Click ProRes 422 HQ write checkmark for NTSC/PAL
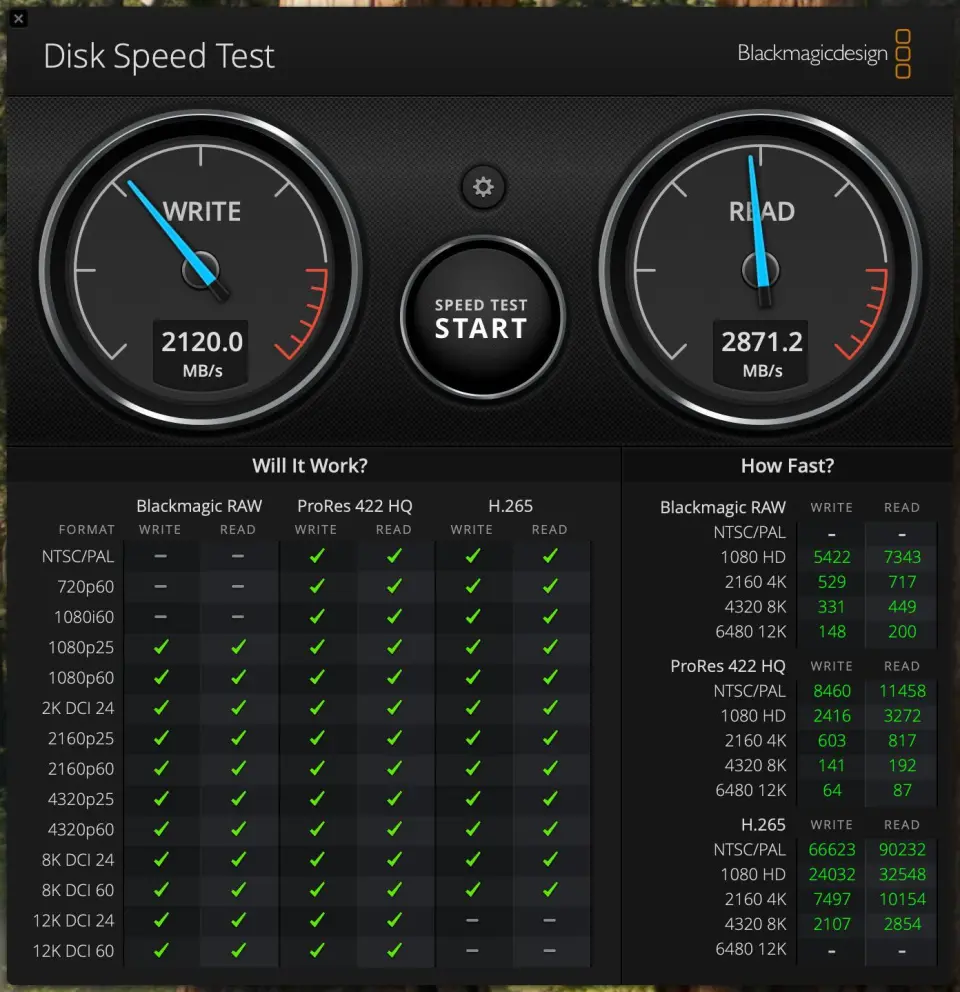The width and height of the screenshot is (960, 992). (x=317, y=556)
